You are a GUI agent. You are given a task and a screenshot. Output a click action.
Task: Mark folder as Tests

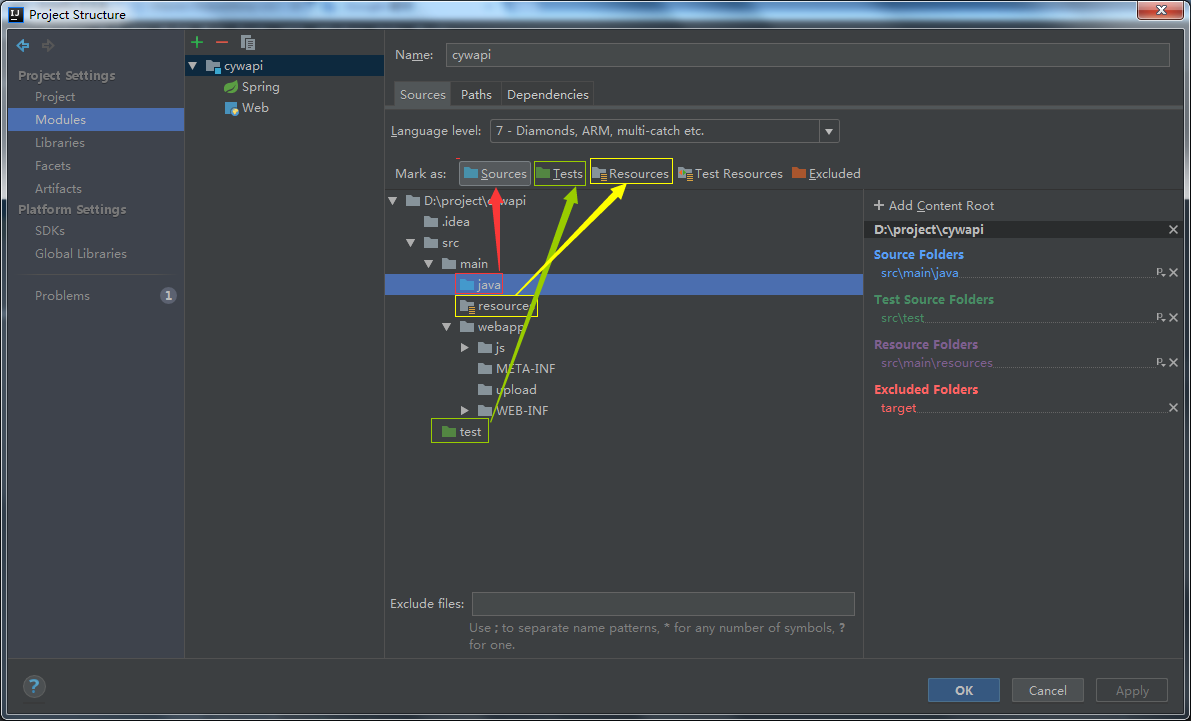559,174
